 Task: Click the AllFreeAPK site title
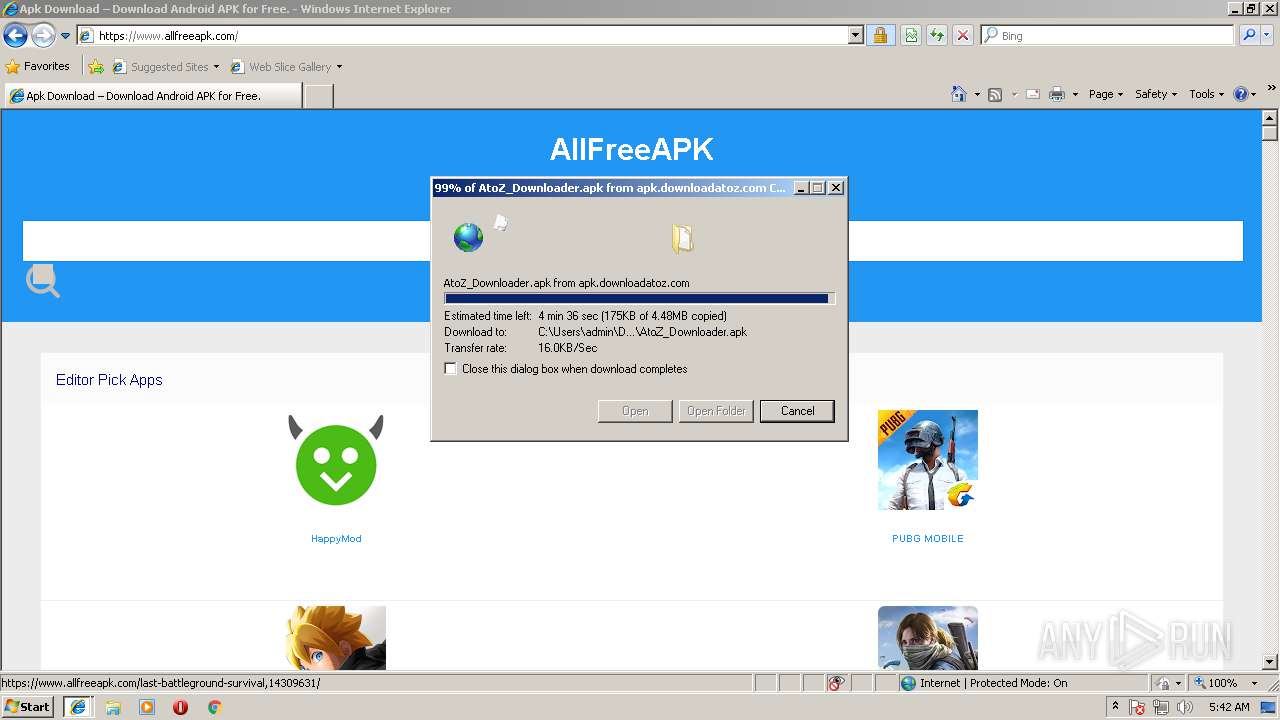632,149
